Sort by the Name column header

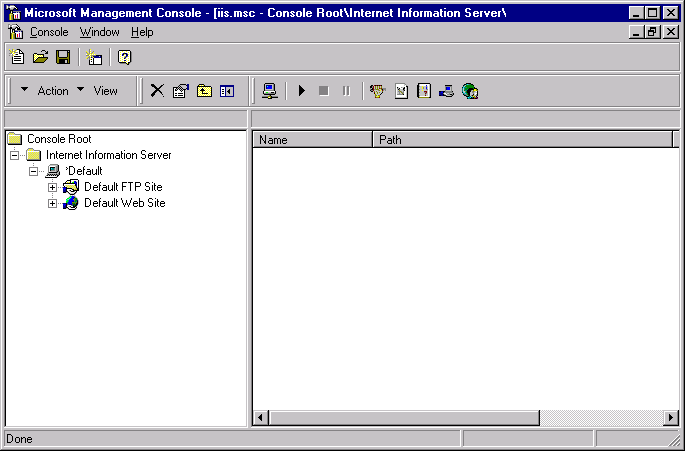(x=312, y=140)
